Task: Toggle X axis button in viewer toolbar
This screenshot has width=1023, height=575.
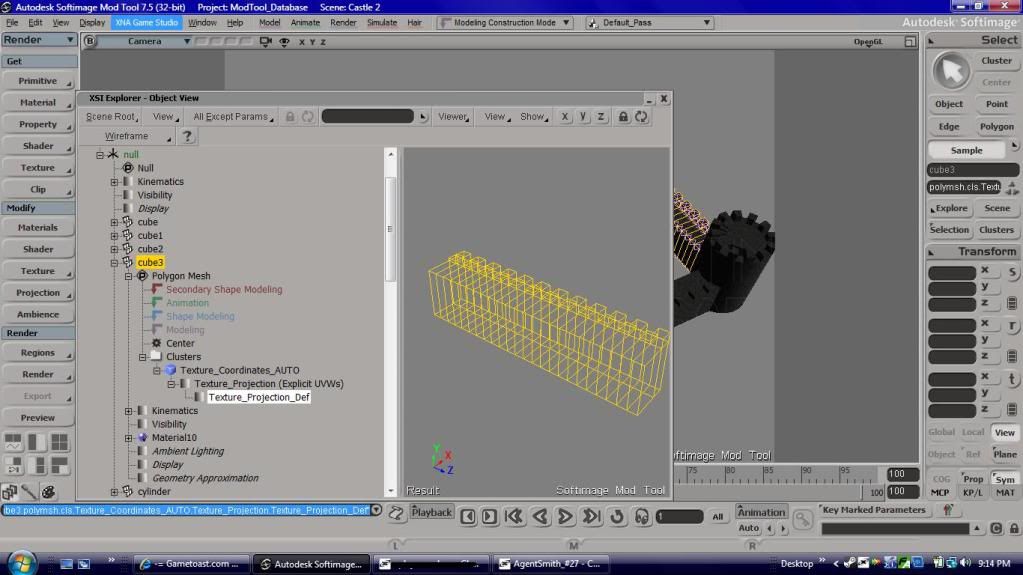Action: point(564,117)
